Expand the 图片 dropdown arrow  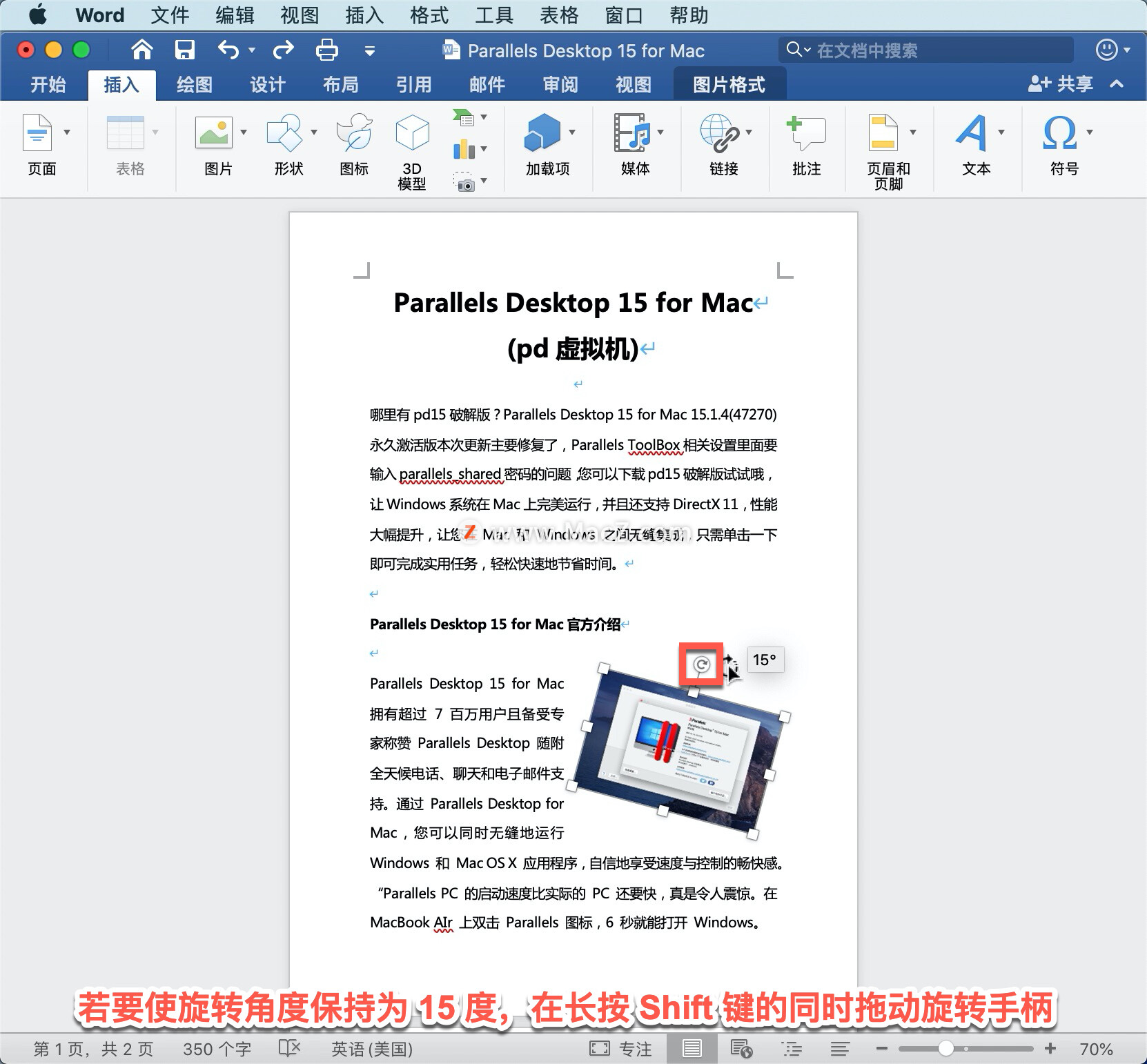coord(244,132)
